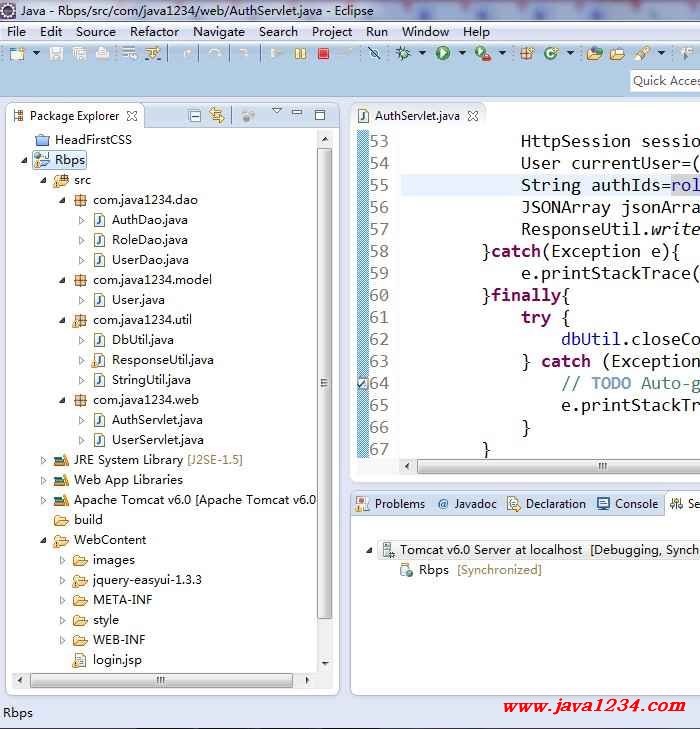Click the Suspend debug toolbar icon
The image size is (700, 729).
point(300,54)
